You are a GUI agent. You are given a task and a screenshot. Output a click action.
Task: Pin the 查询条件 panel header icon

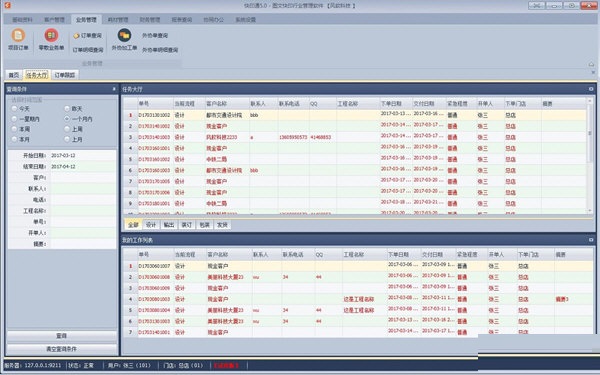[x=114, y=89]
